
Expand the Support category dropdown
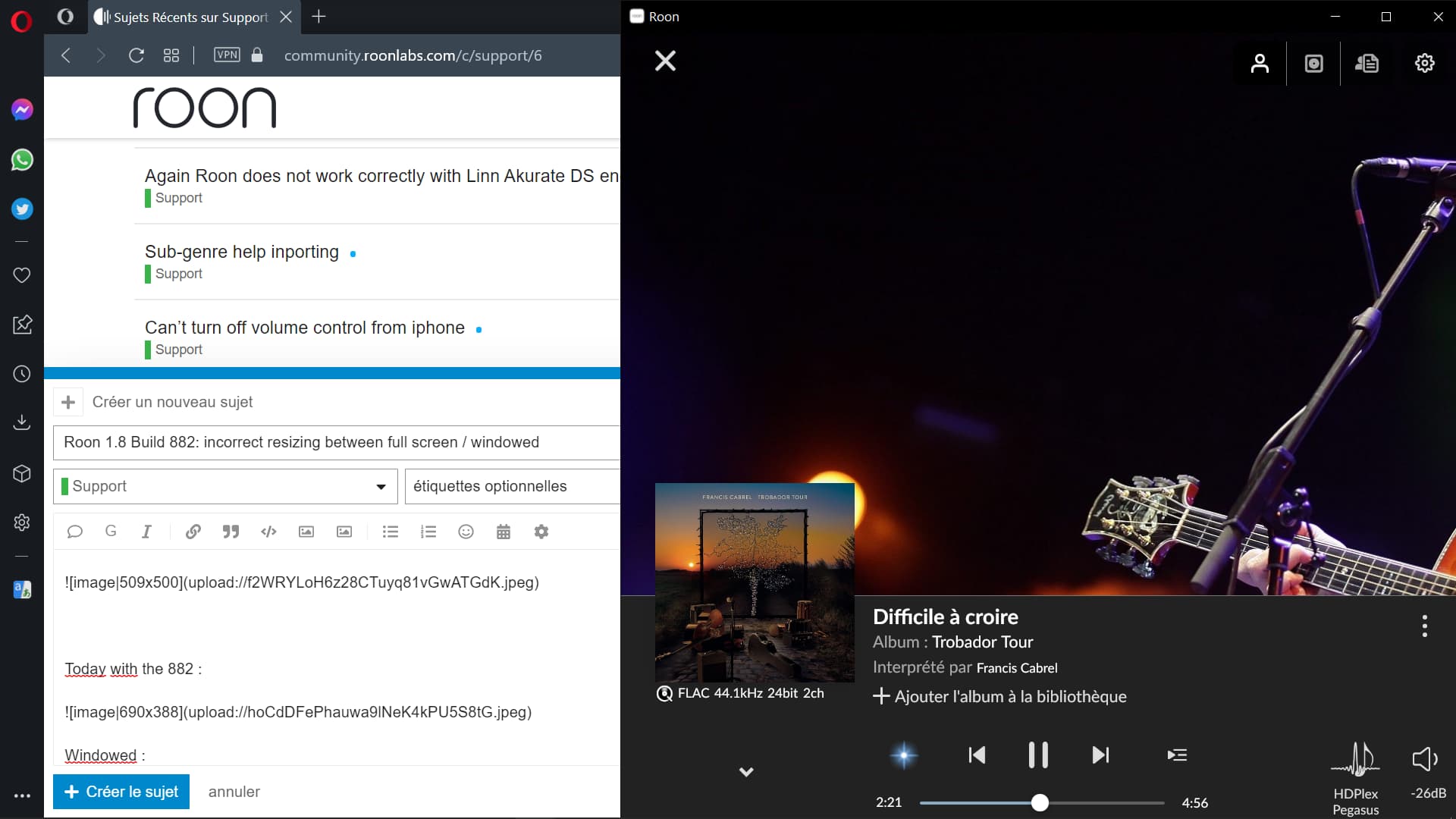click(225, 486)
